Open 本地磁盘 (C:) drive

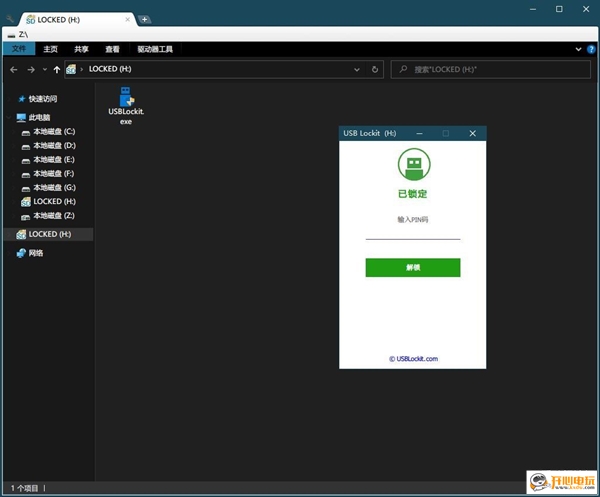point(54,132)
